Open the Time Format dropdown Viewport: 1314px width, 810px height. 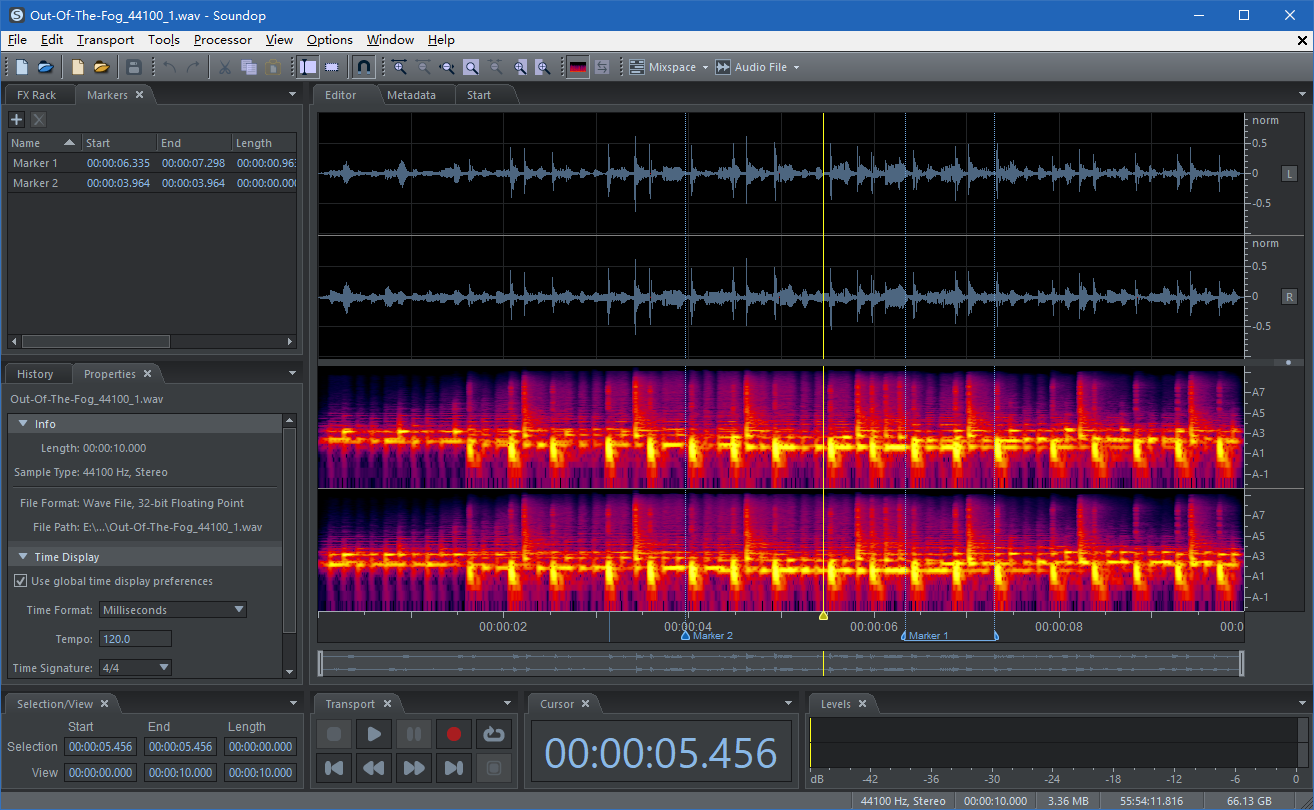pyautogui.click(x=173, y=610)
